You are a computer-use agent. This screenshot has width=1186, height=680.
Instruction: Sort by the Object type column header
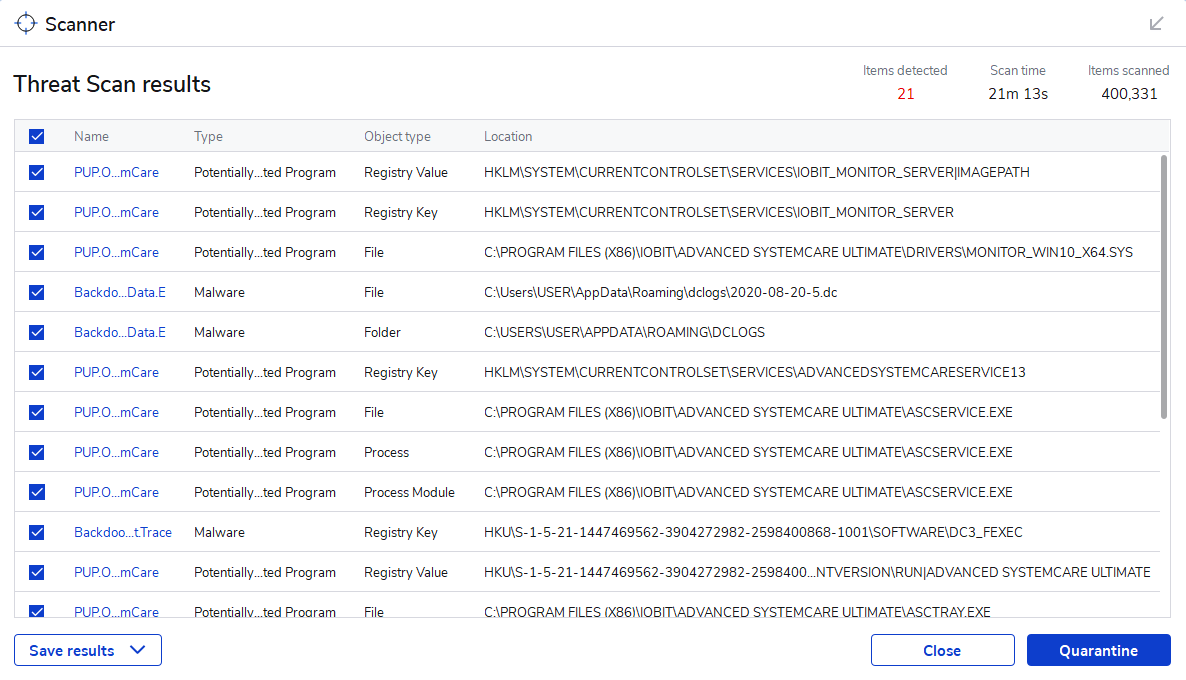click(x=397, y=136)
